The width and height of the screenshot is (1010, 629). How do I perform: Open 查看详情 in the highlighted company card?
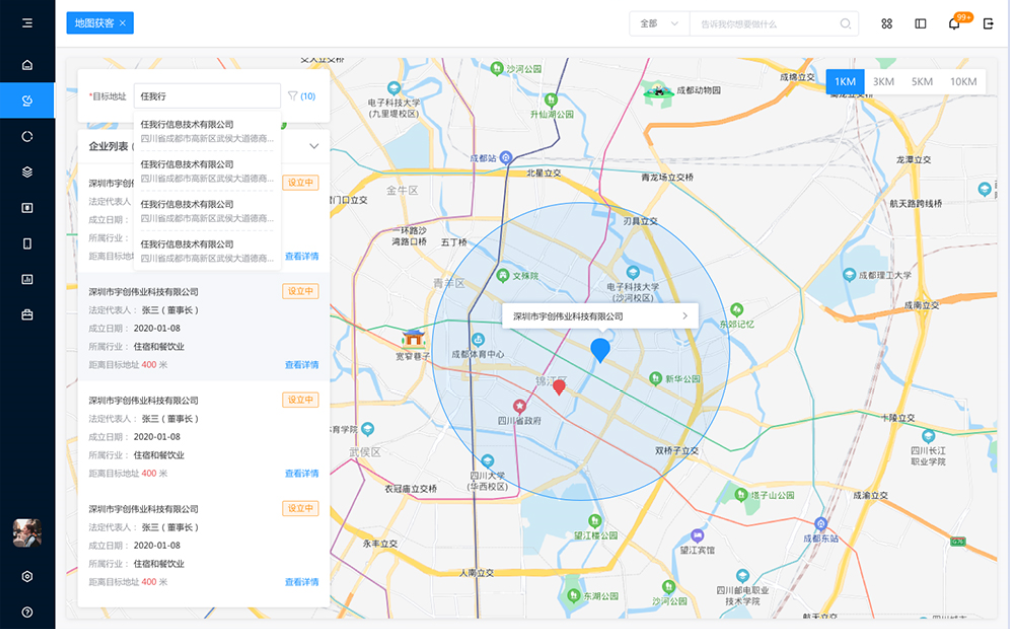[301, 364]
